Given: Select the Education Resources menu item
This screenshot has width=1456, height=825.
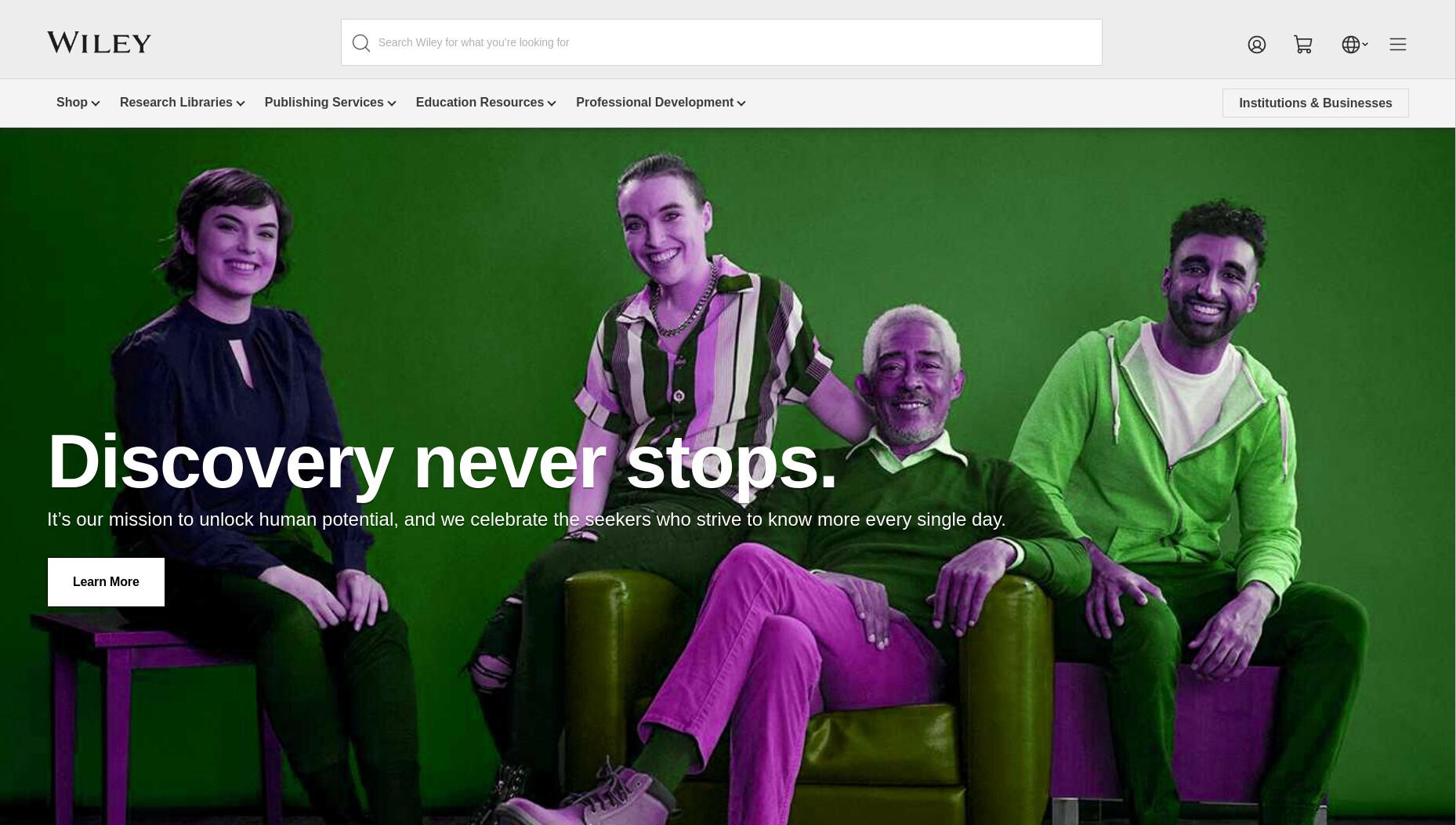Looking at the screenshot, I should [480, 103].
